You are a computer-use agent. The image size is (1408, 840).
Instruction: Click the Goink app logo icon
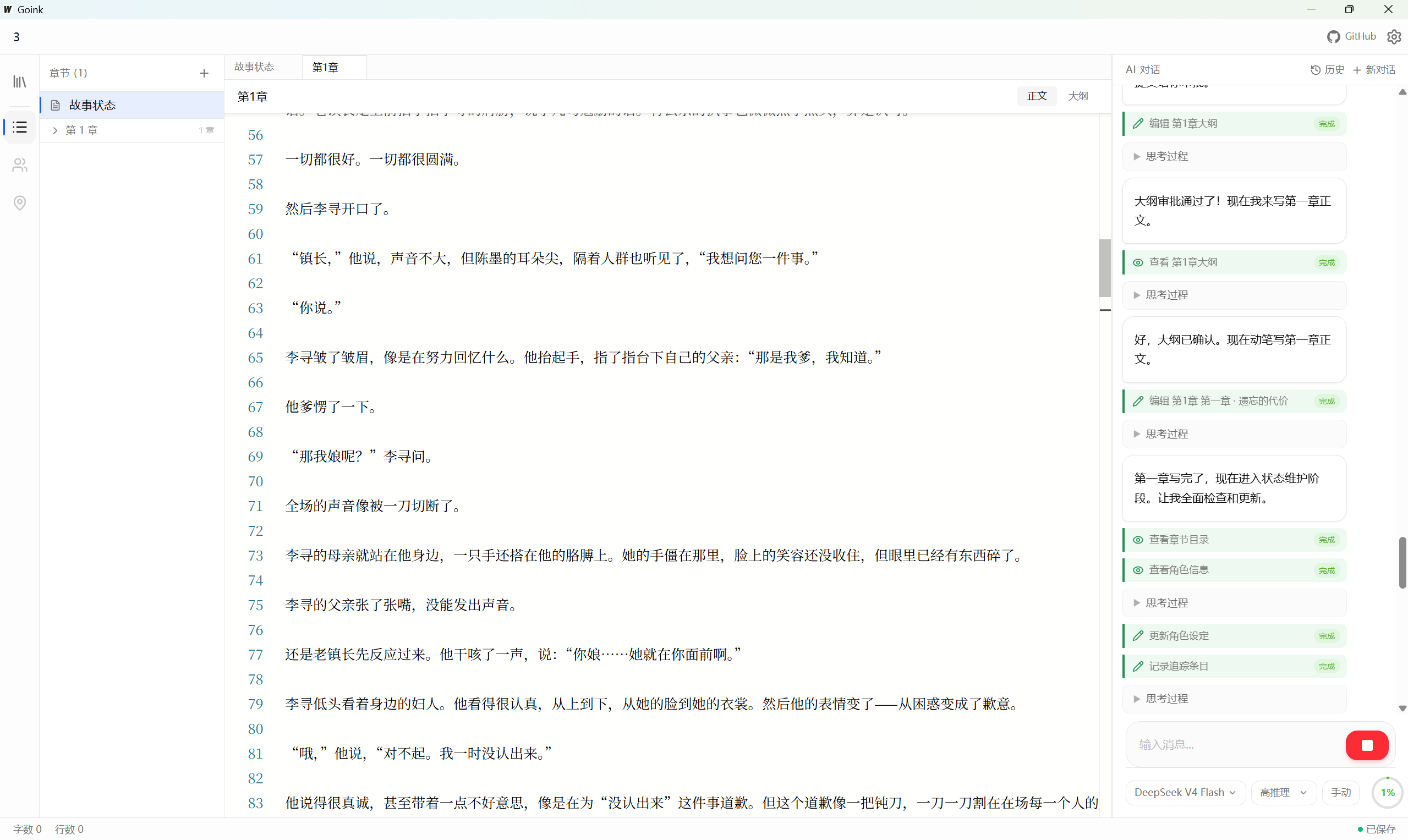click(7, 9)
